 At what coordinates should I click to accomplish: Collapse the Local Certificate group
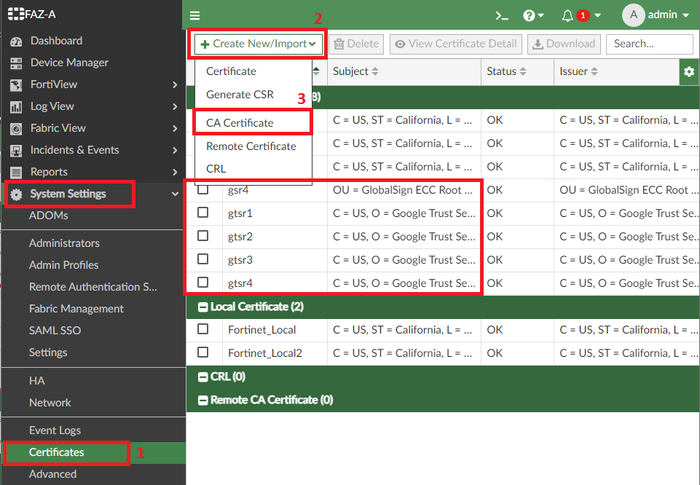click(203, 307)
